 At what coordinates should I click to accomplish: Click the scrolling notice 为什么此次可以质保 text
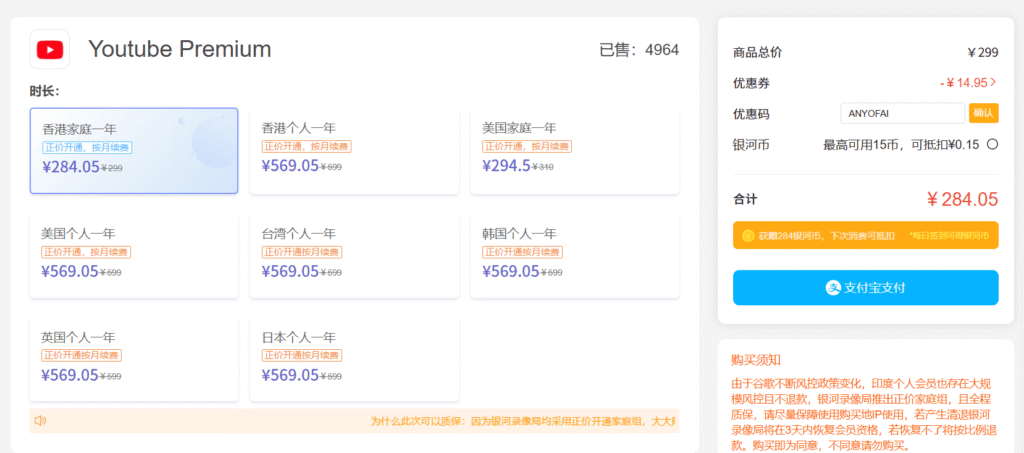[x=524, y=420]
